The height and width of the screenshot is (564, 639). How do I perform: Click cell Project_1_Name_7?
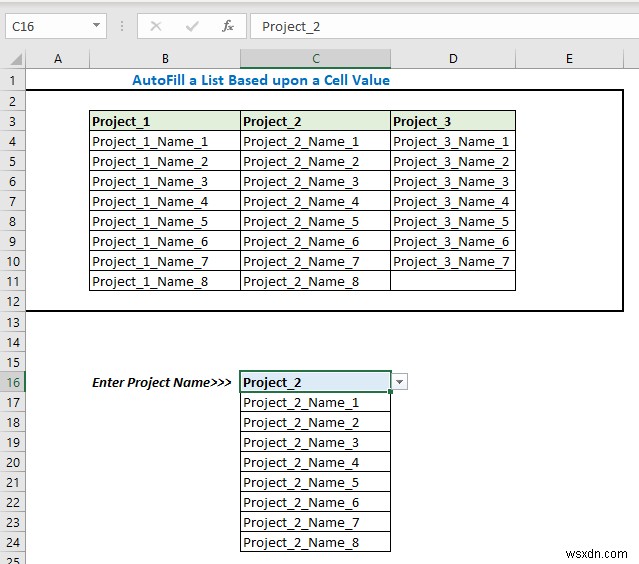pyautogui.click(x=165, y=261)
